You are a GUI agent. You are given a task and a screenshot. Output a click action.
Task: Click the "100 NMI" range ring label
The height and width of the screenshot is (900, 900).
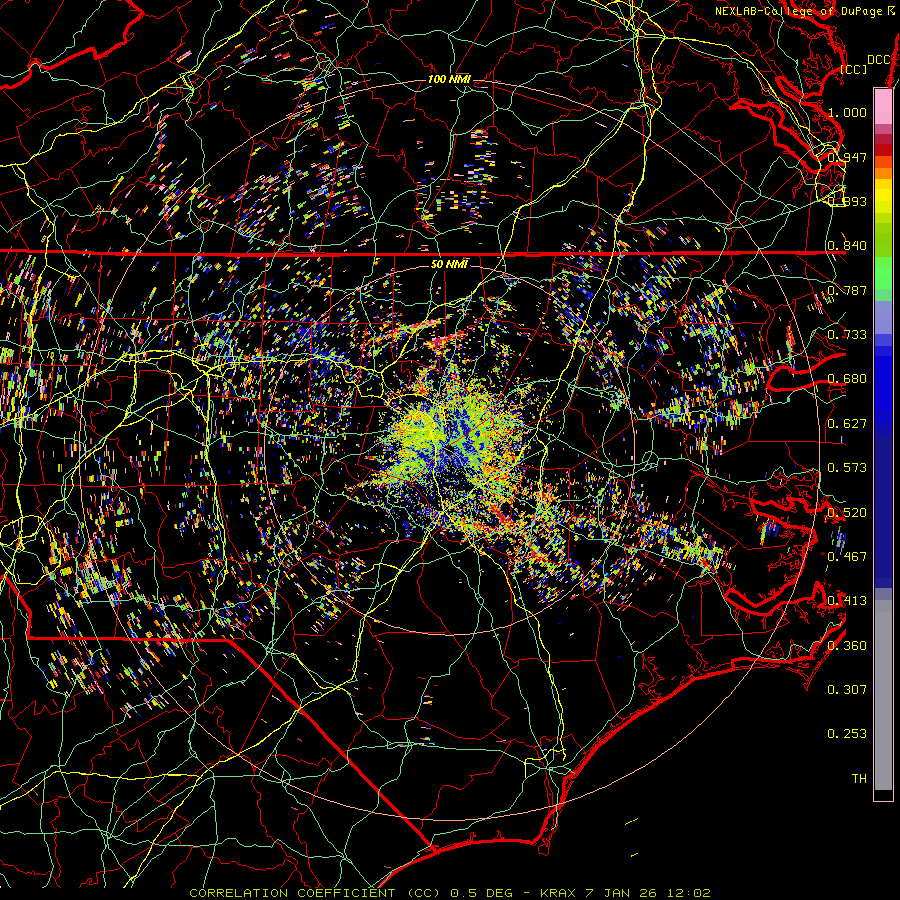coord(449,79)
